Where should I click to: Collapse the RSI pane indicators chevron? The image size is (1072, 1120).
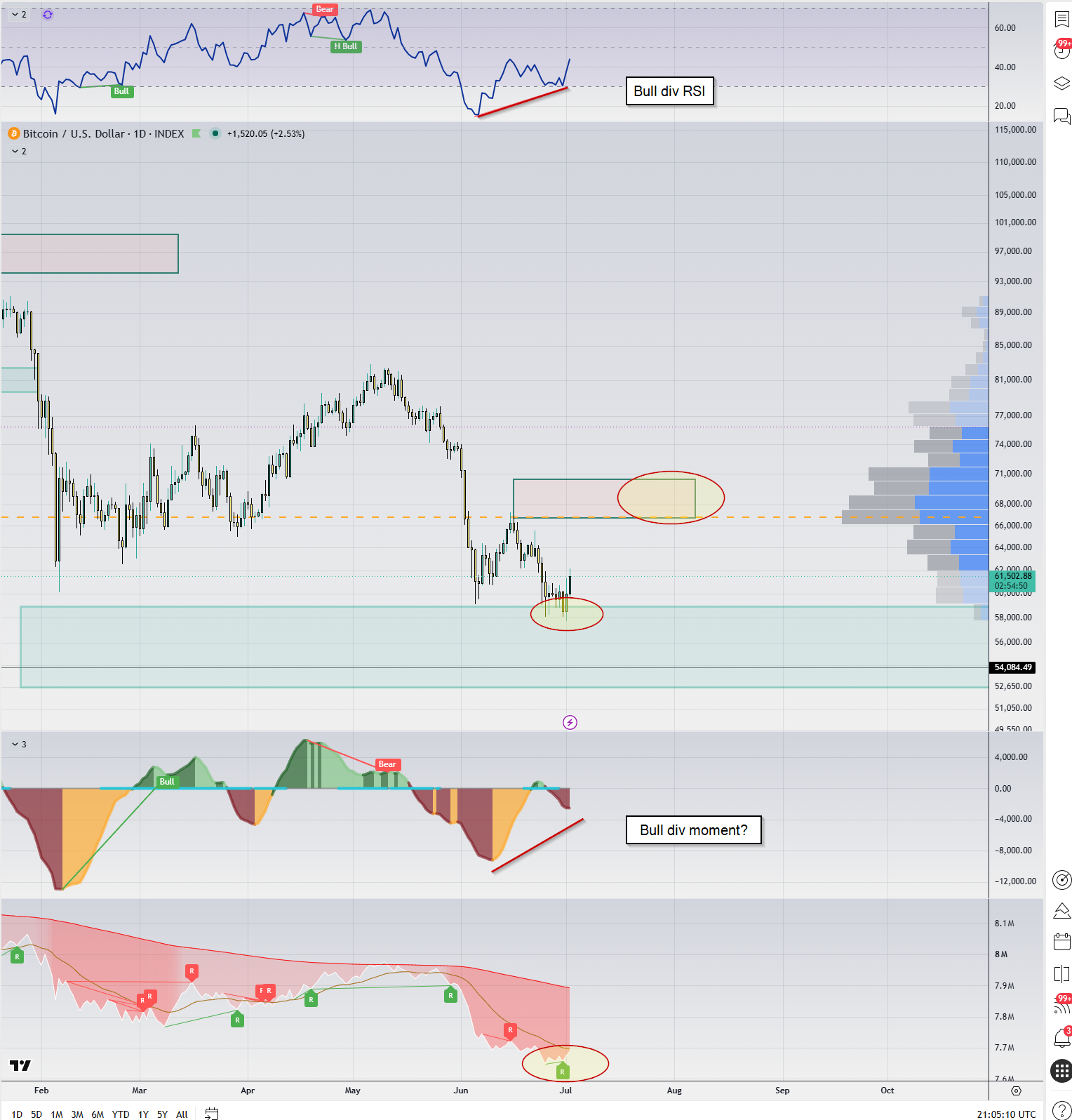(x=15, y=14)
